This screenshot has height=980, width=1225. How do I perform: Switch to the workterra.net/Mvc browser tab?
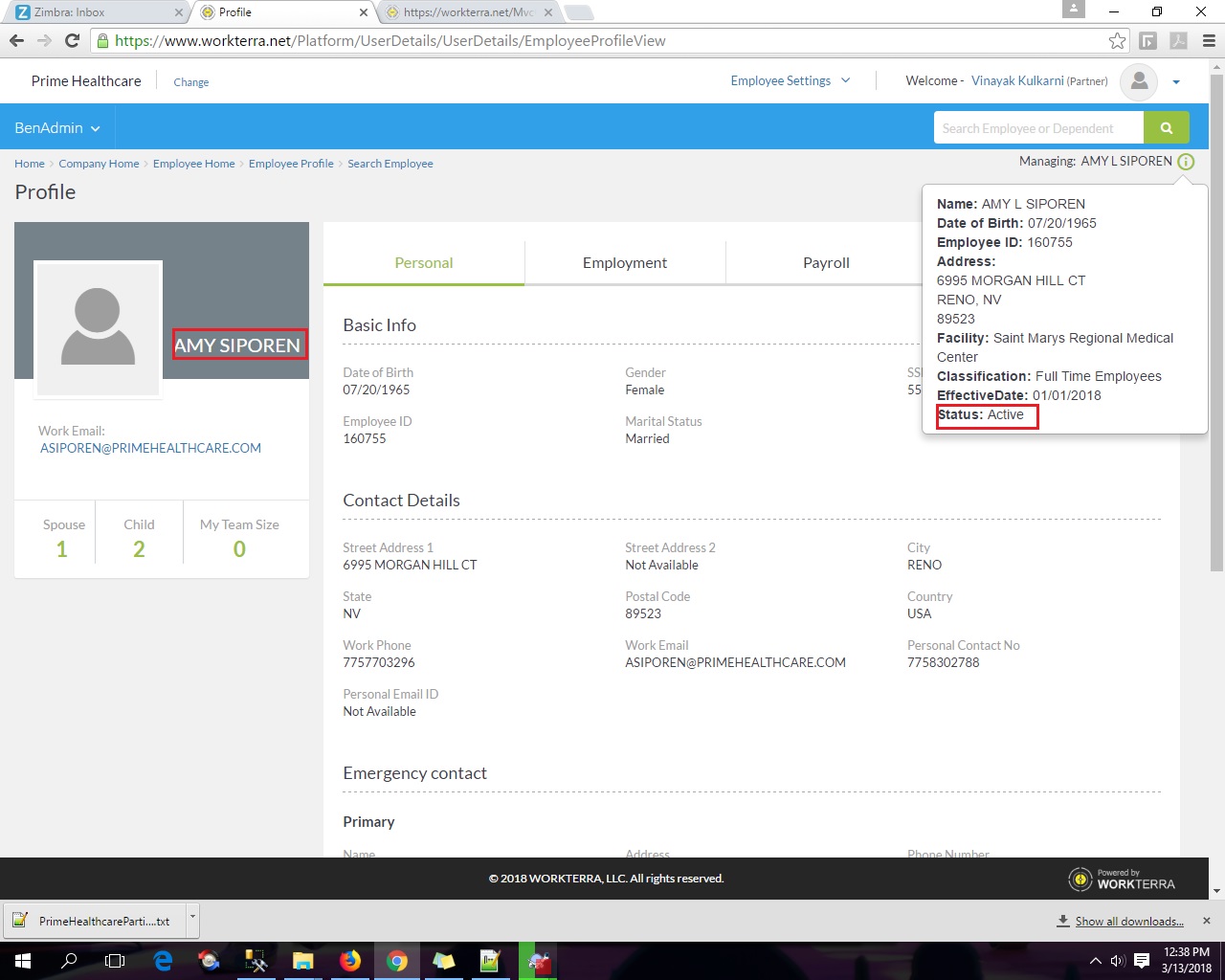pos(469,12)
